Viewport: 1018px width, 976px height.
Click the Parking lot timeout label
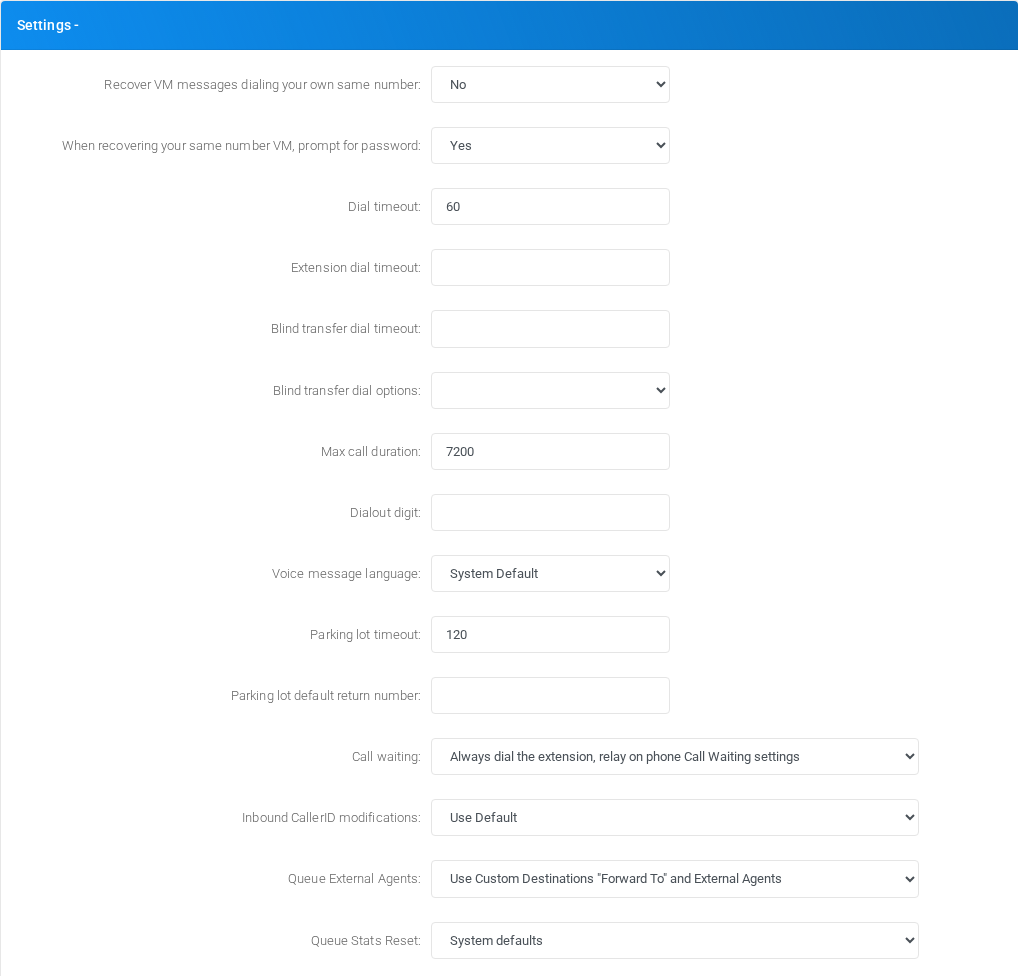pyautogui.click(x=365, y=634)
